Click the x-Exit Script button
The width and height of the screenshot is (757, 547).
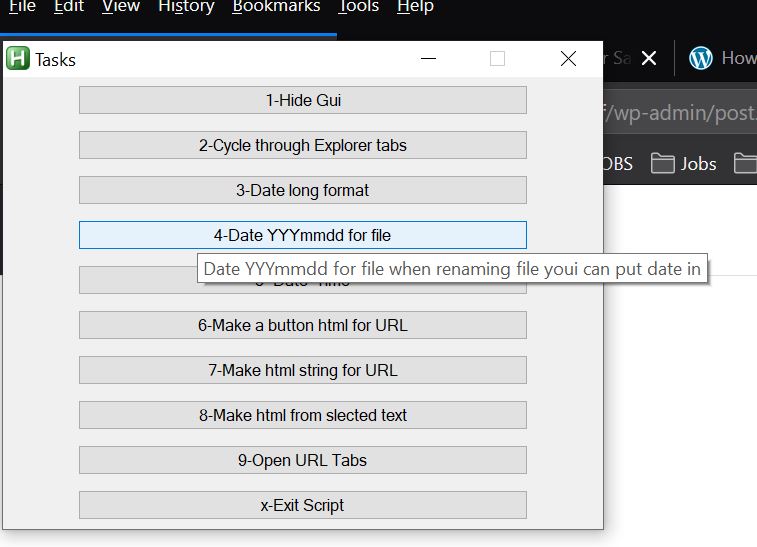[x=302, y=505]
